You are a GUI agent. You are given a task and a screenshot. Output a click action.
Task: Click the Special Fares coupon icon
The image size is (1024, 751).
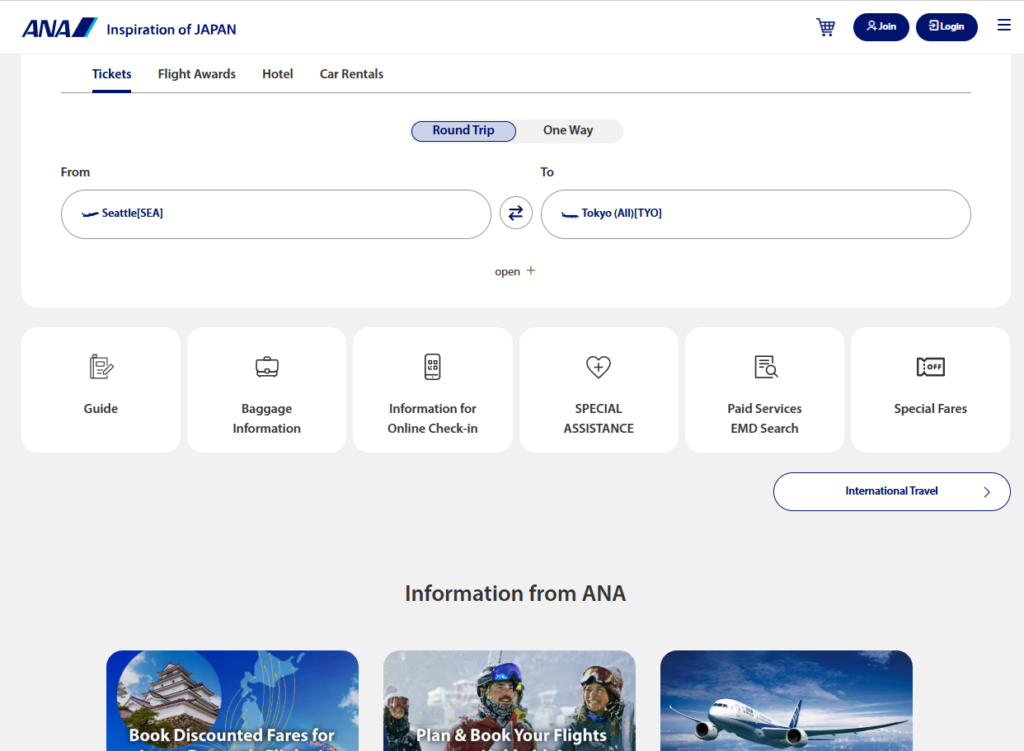930,367
